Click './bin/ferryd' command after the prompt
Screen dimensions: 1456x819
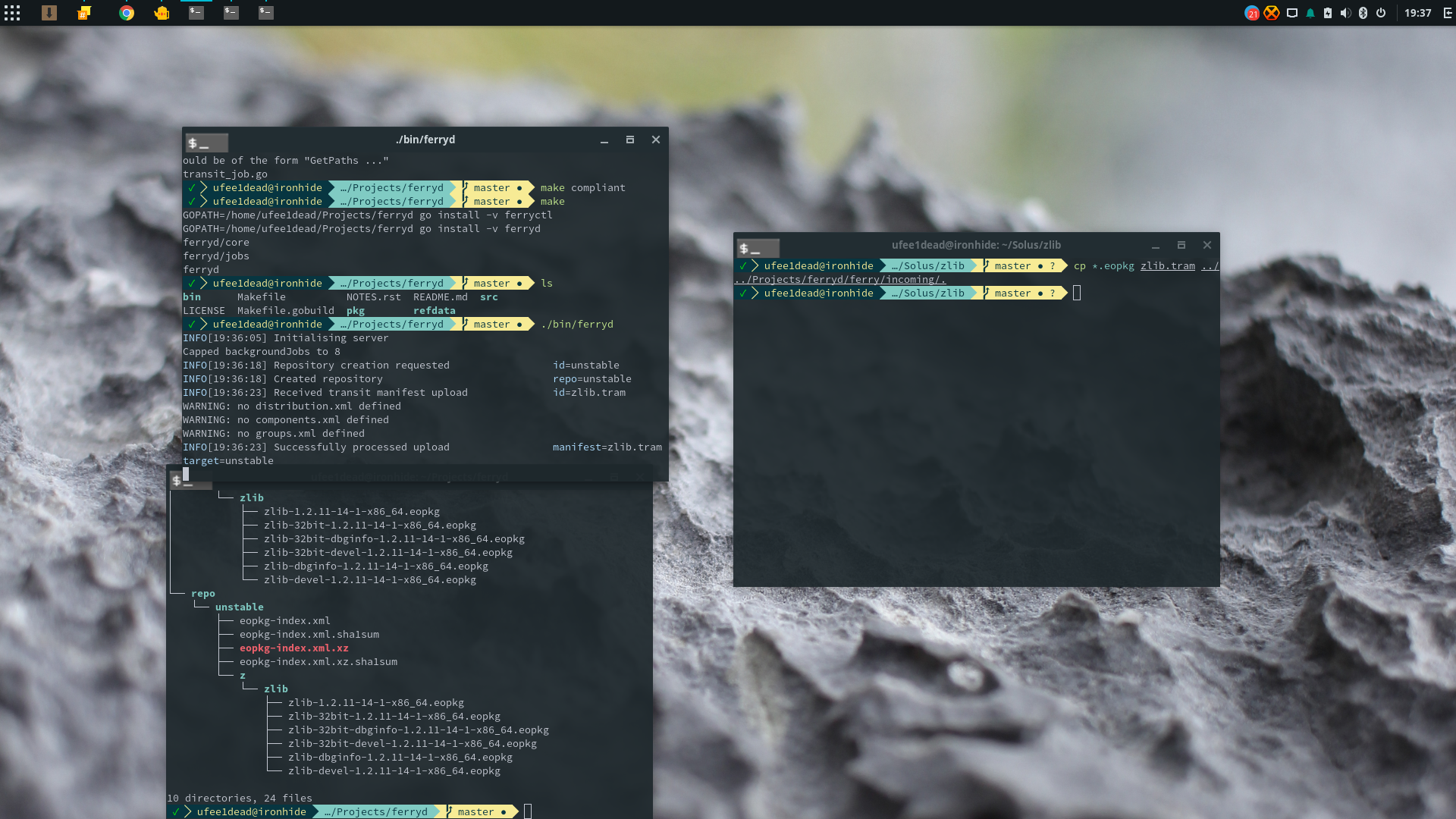click(577, 325)
